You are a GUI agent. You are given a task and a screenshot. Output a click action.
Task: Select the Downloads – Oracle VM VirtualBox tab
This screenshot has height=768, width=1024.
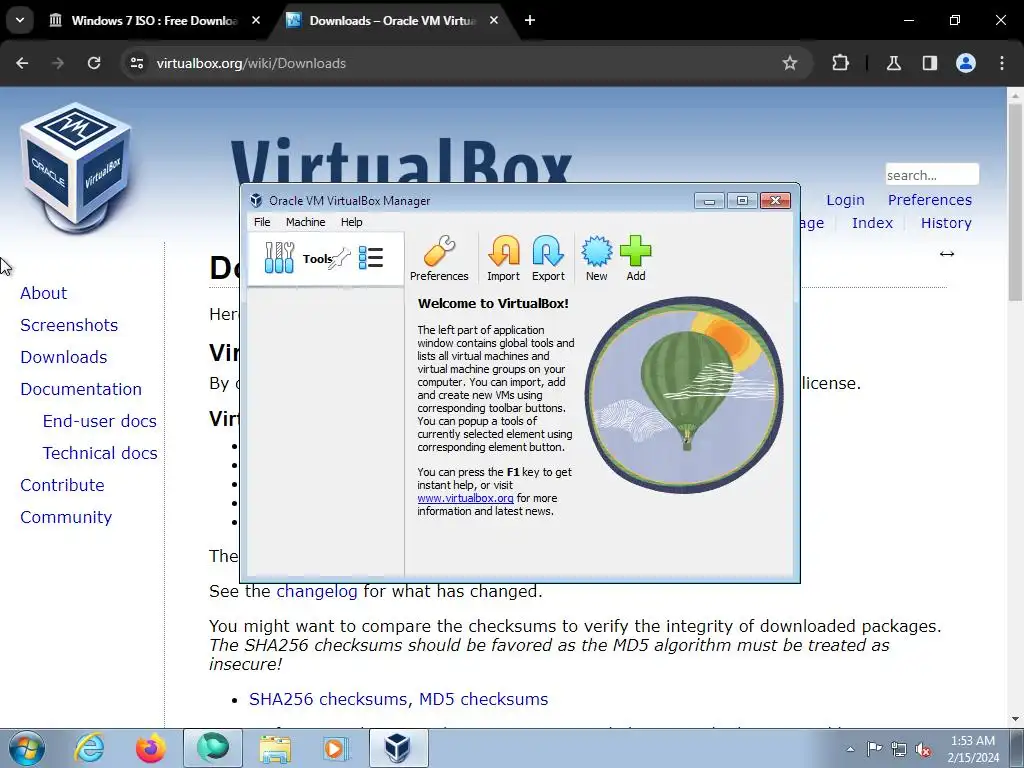click(x=392, y=21)
